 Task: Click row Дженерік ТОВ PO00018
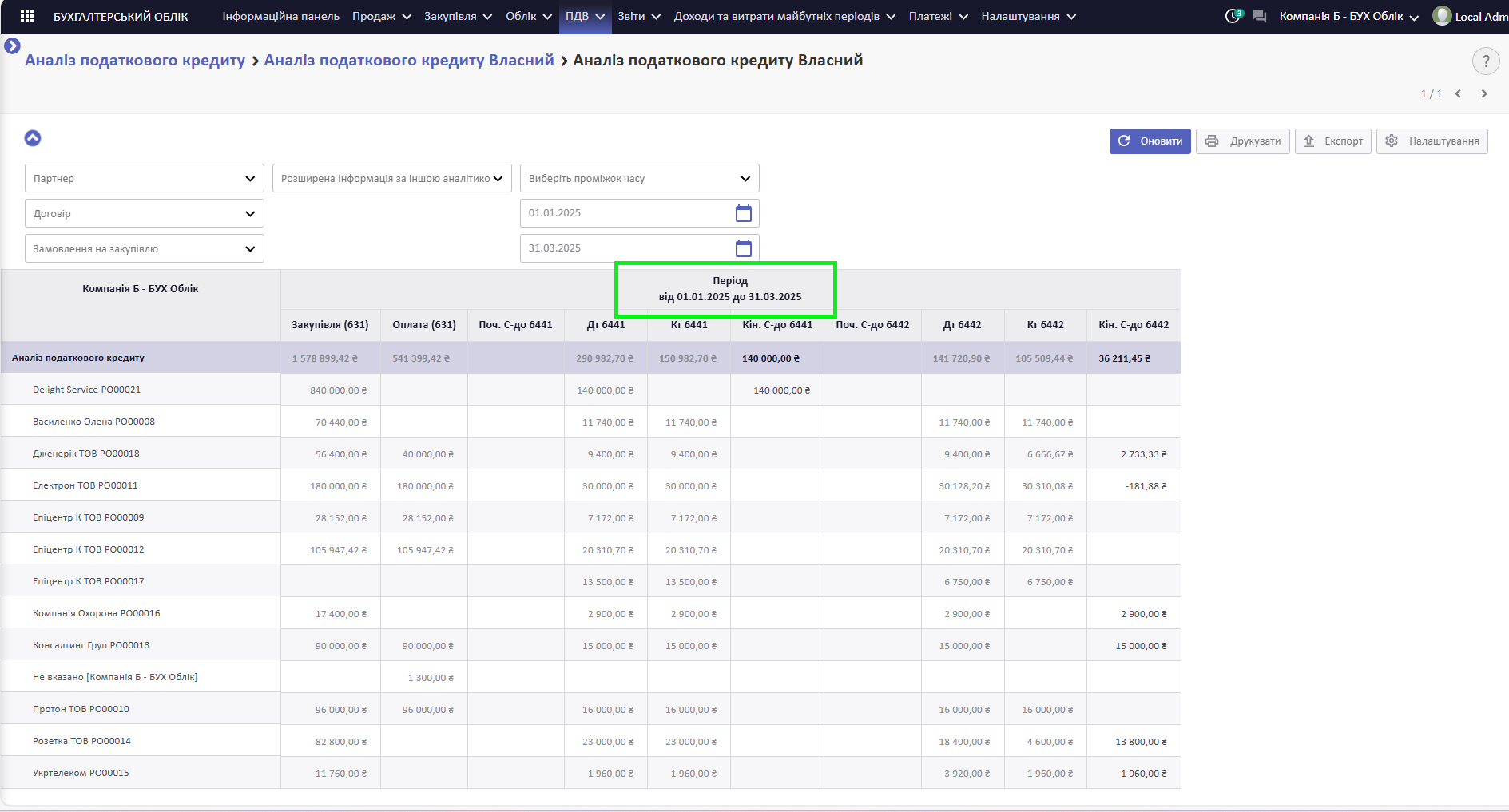[591, 454]
